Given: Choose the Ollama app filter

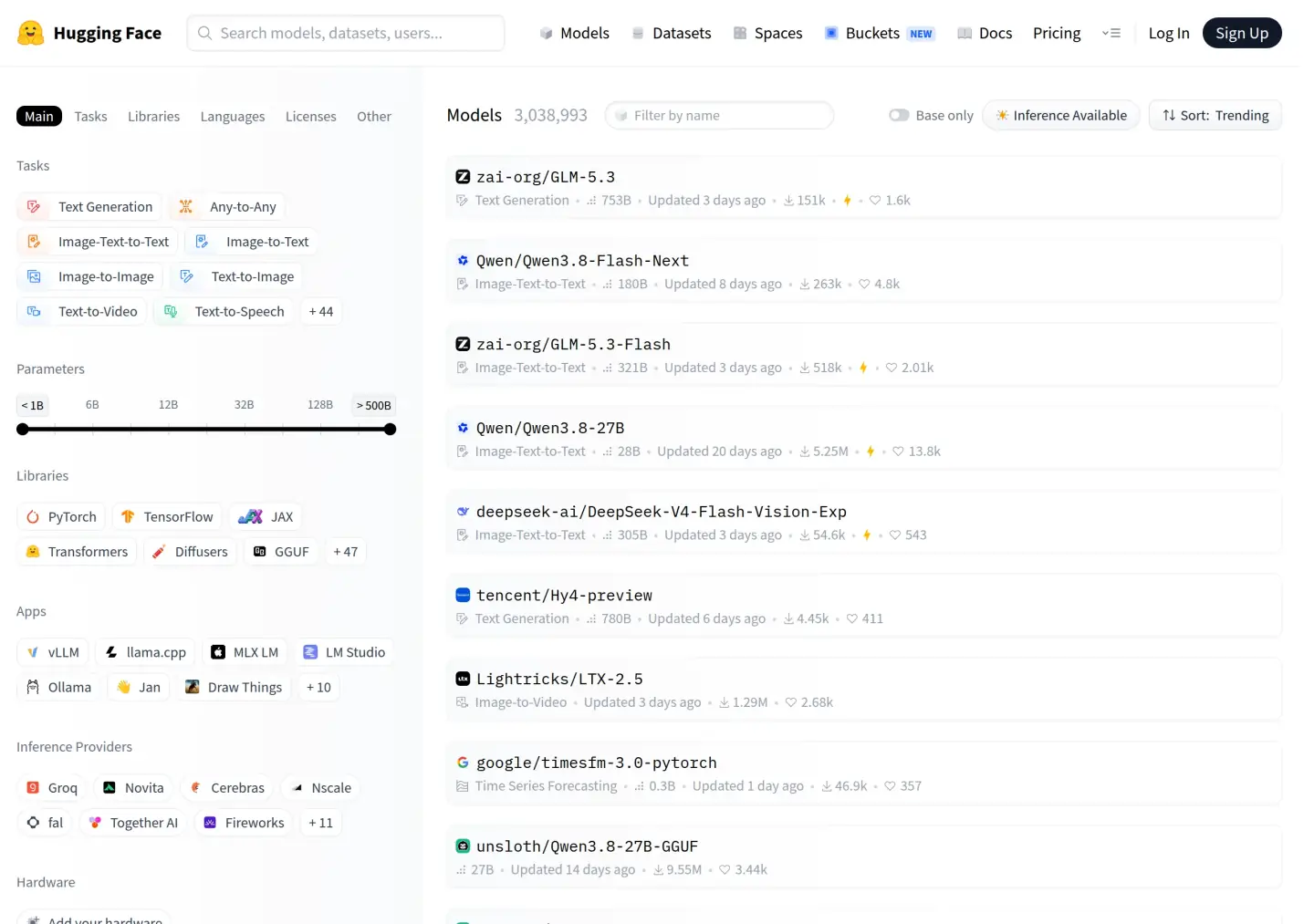Looking at the screenshot, I should coord(59,688).
